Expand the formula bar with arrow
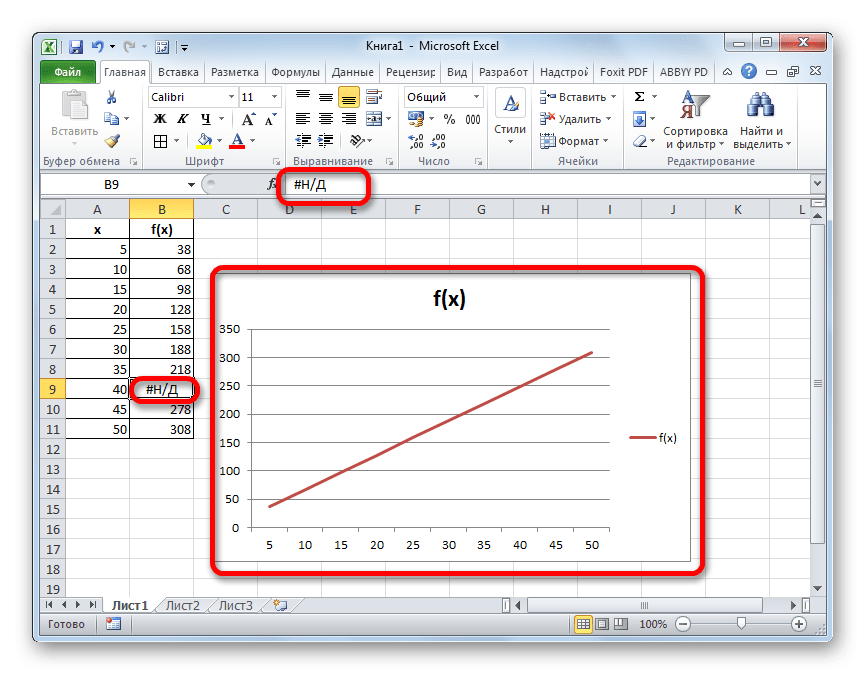 coord(817,183)
